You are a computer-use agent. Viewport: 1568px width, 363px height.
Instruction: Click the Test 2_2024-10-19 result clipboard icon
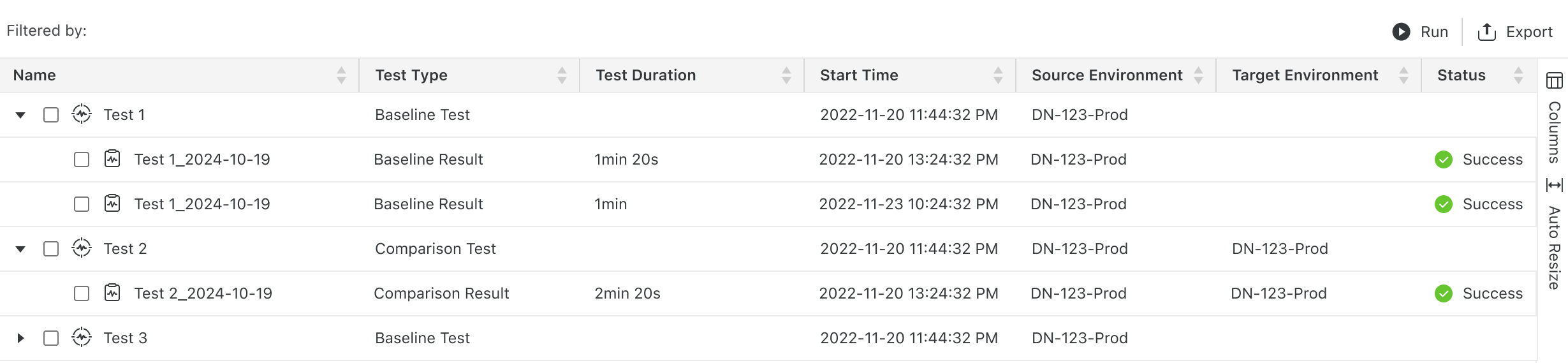(x=112, y=293)
